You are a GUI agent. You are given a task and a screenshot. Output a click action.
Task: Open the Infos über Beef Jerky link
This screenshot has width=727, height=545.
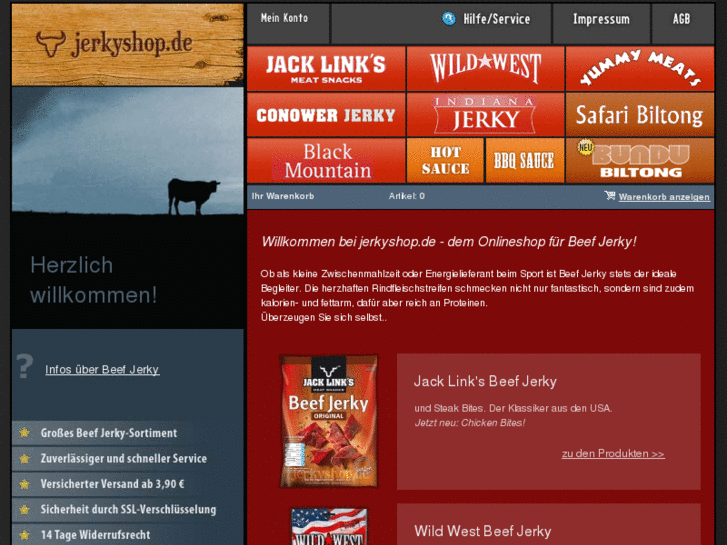point(102,370)
